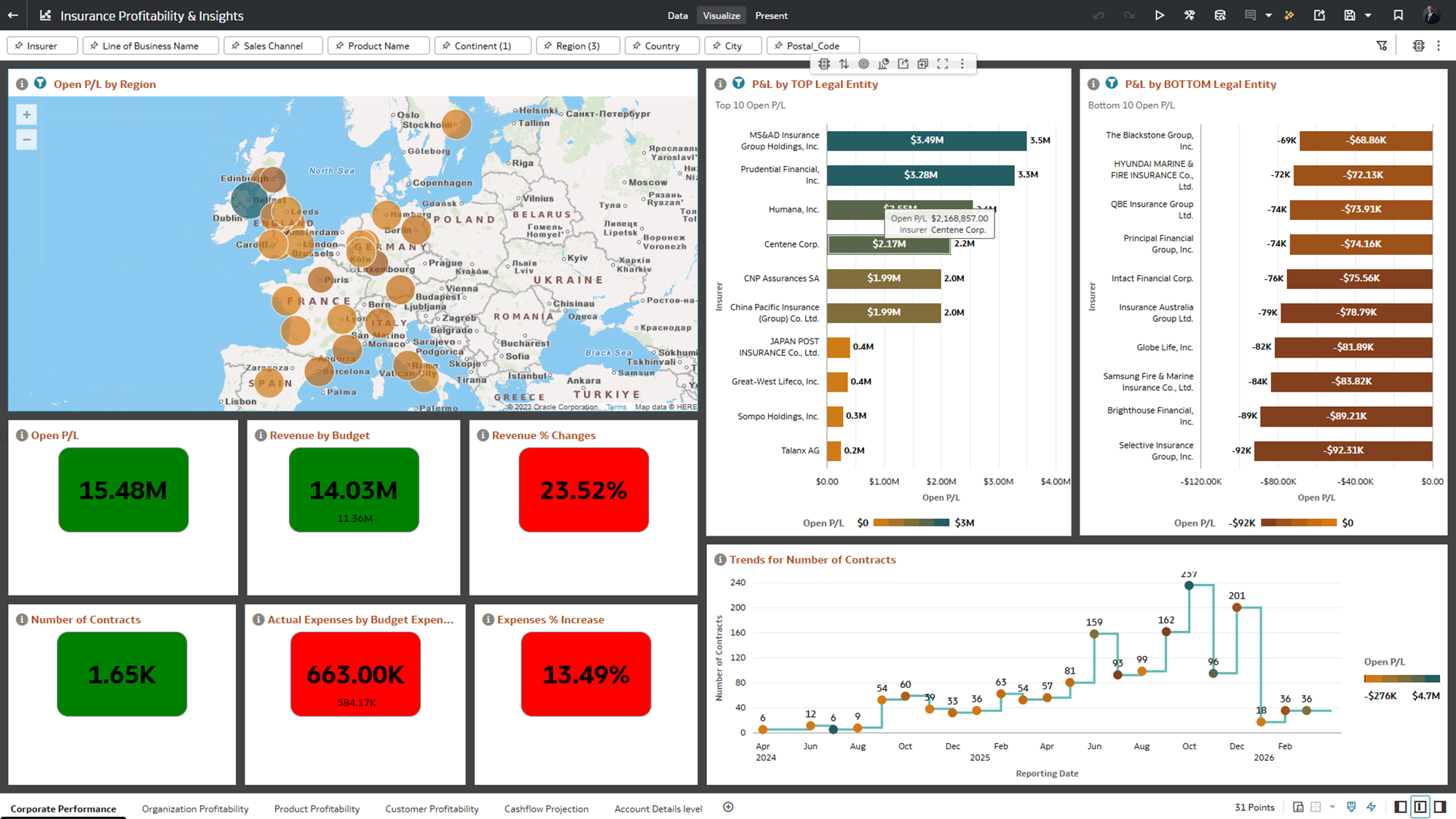Switch to the Present mode tab
Screen dimensions: 1456x819
(x=771, y=15)
